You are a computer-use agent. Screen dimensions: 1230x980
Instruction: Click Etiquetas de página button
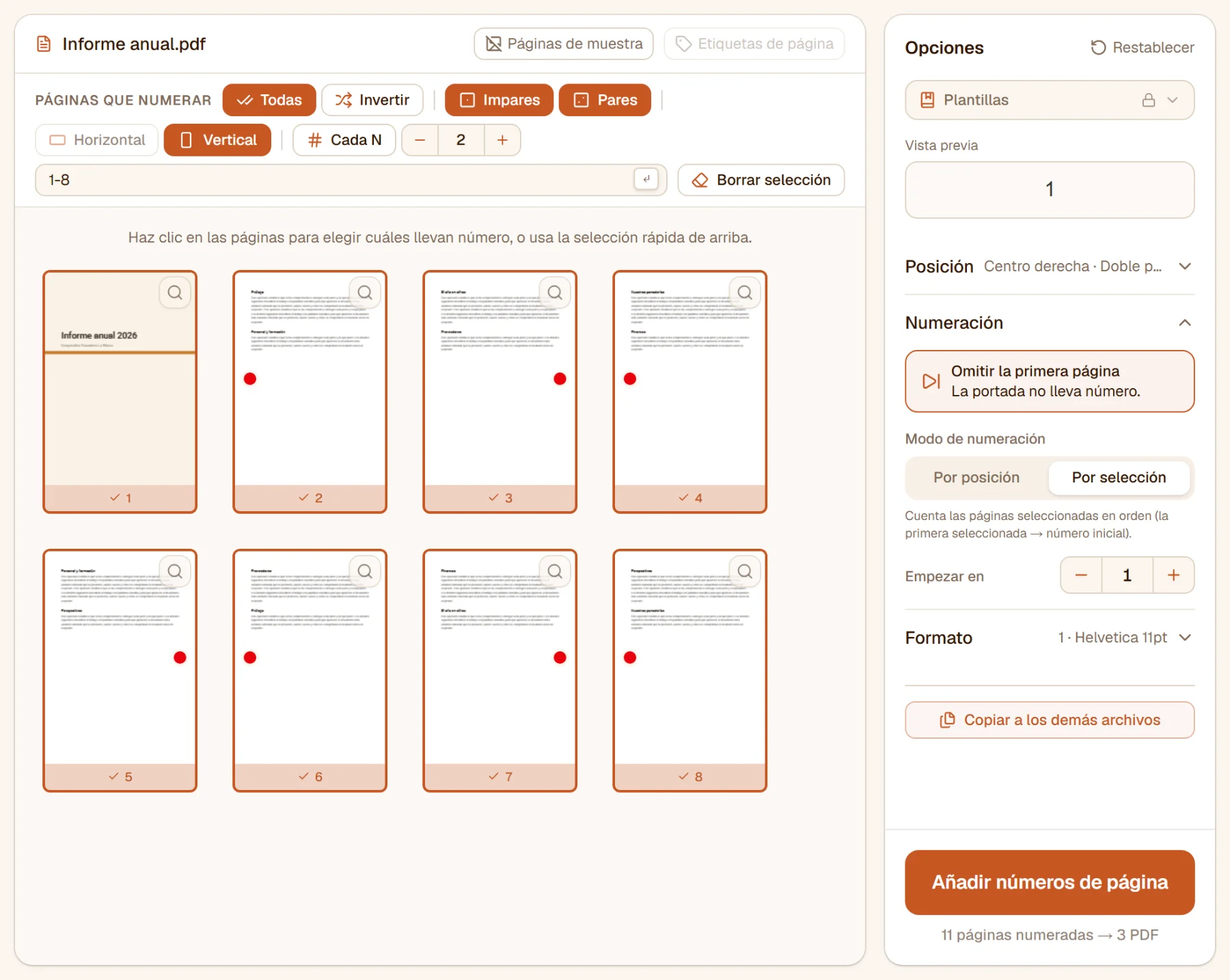pos(754,44)
